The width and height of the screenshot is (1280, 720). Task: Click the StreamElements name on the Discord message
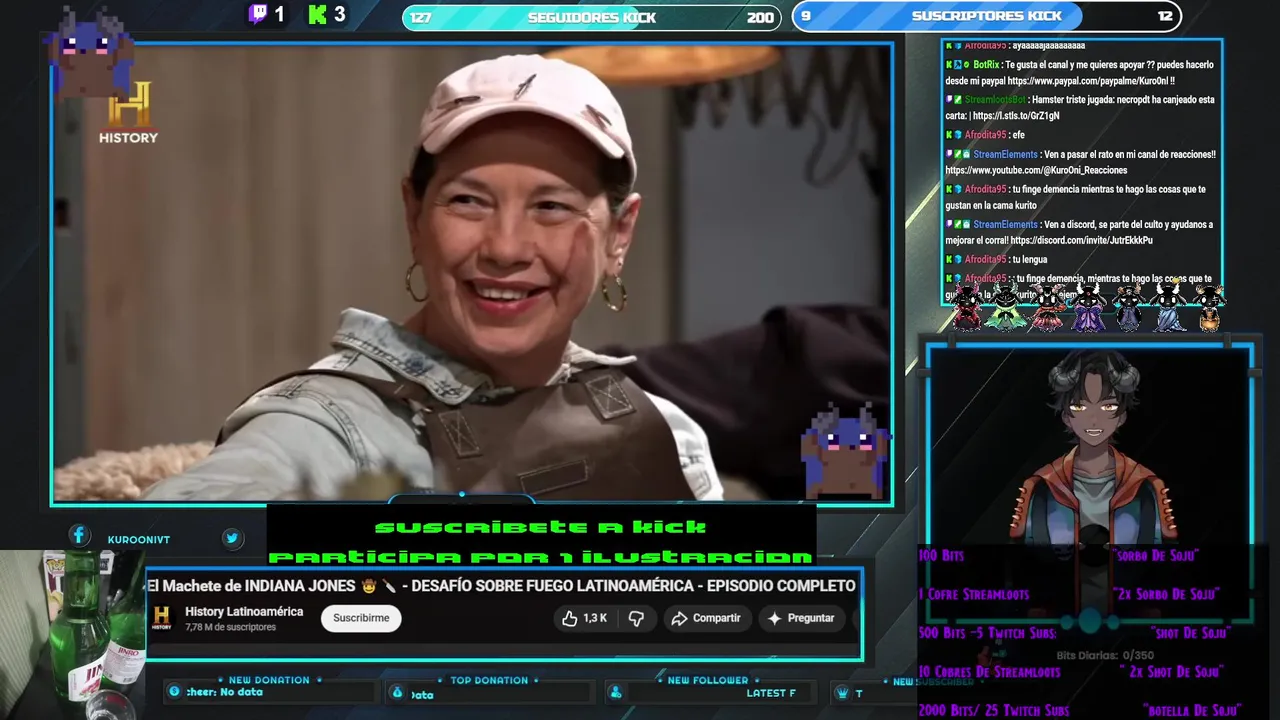[x=1005, y=225]
